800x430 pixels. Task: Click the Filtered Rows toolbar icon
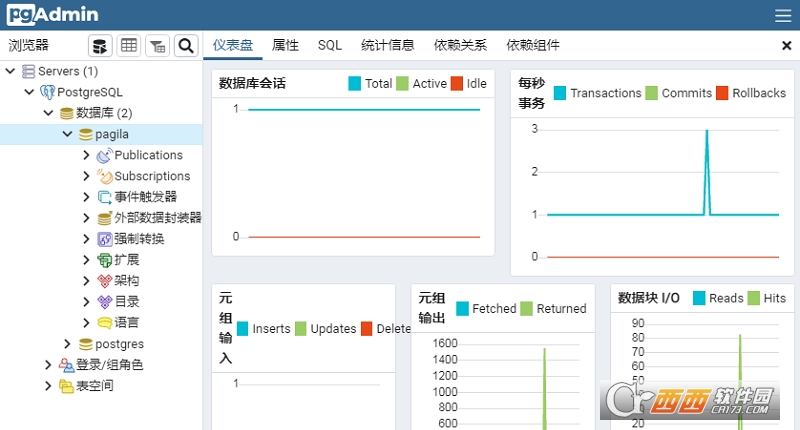tap(157, 45)
